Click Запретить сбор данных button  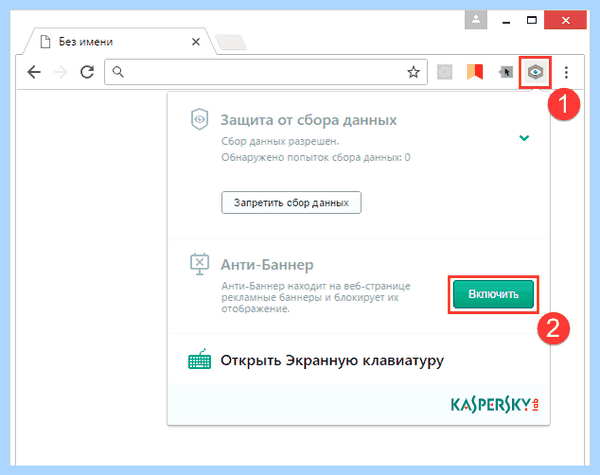291,202
